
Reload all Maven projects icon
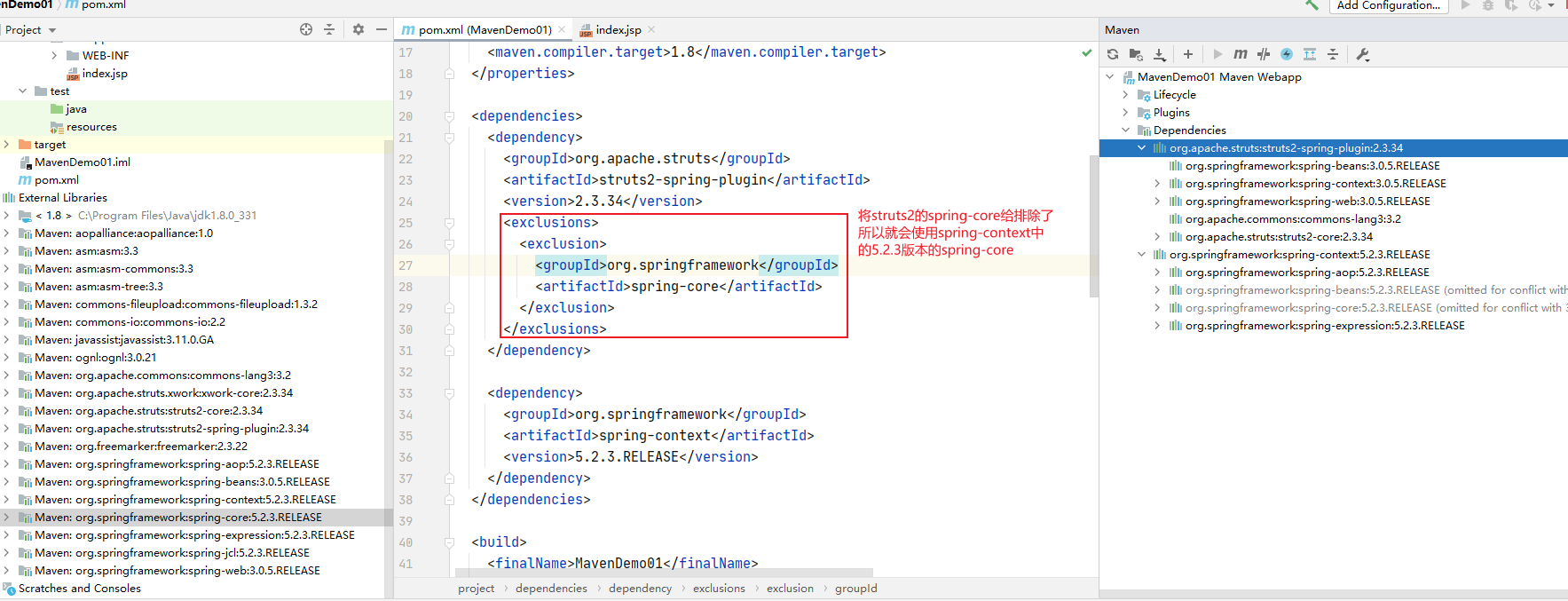coord(1113,54)
